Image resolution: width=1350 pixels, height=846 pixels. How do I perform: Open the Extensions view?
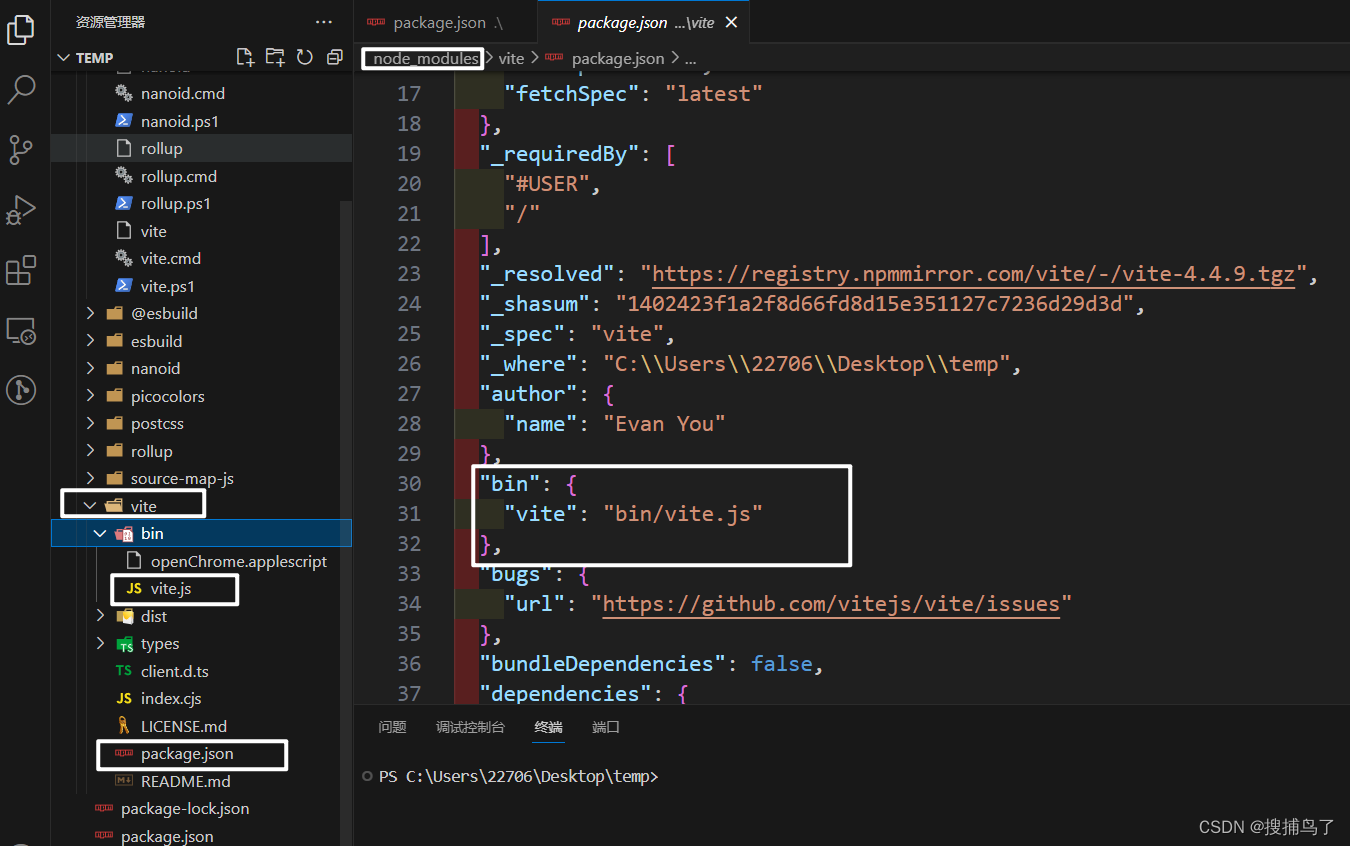coord(21,270)
